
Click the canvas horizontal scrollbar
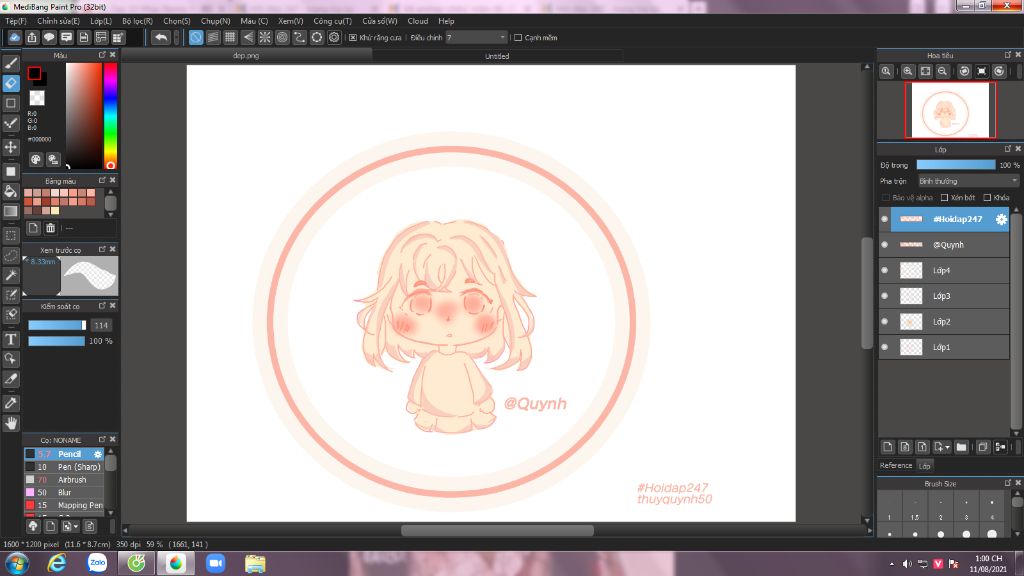(x=497, y=530)
